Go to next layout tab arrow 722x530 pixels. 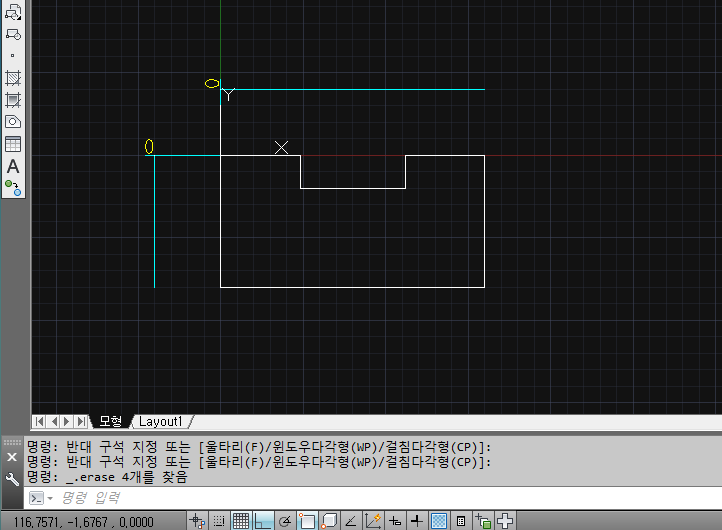pyautogui.click(x=67, y=421)
